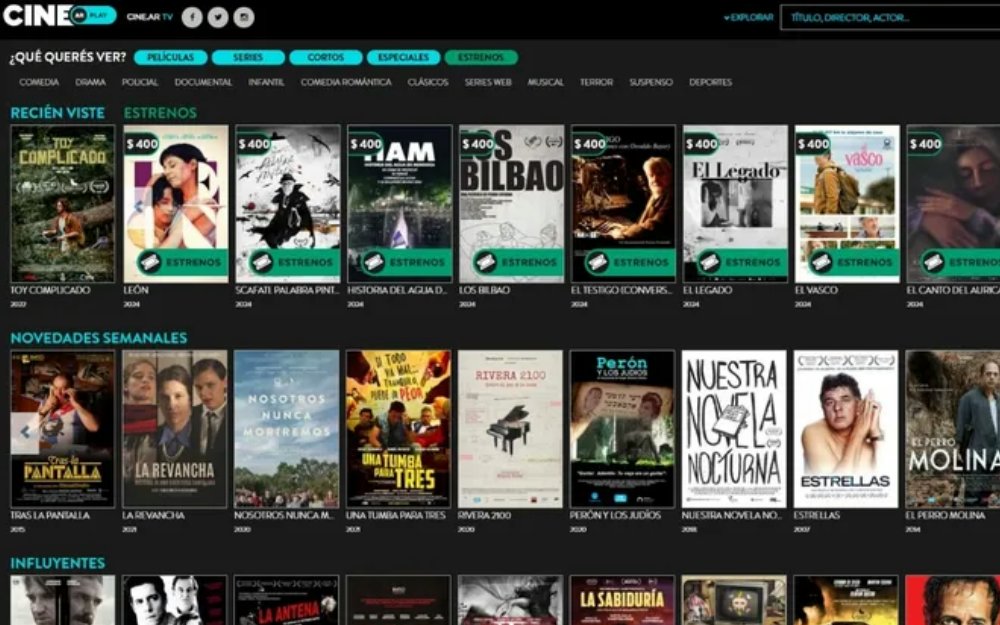
Task: Open the Novedades Semanales section heading
Action: (x=99, y=338)
